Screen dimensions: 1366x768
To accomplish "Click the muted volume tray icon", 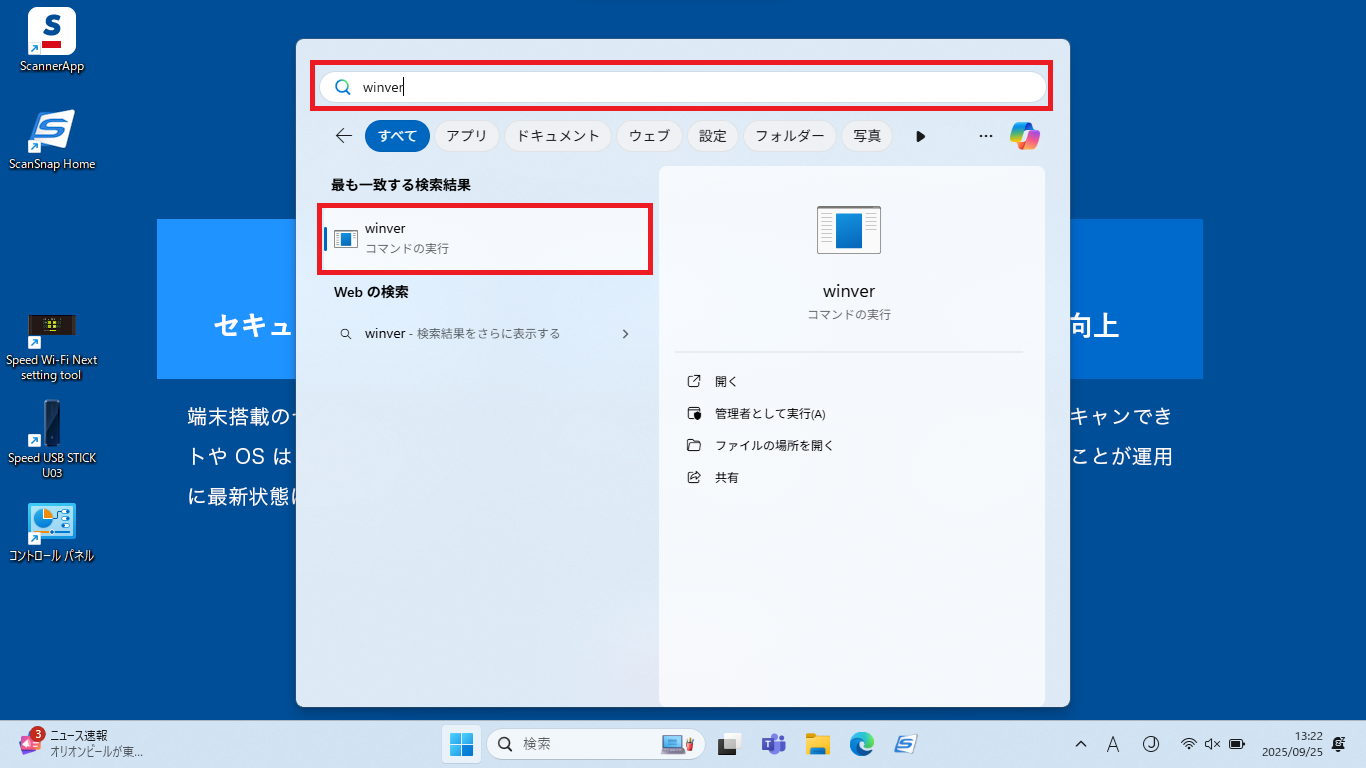I will [1213, 744].
